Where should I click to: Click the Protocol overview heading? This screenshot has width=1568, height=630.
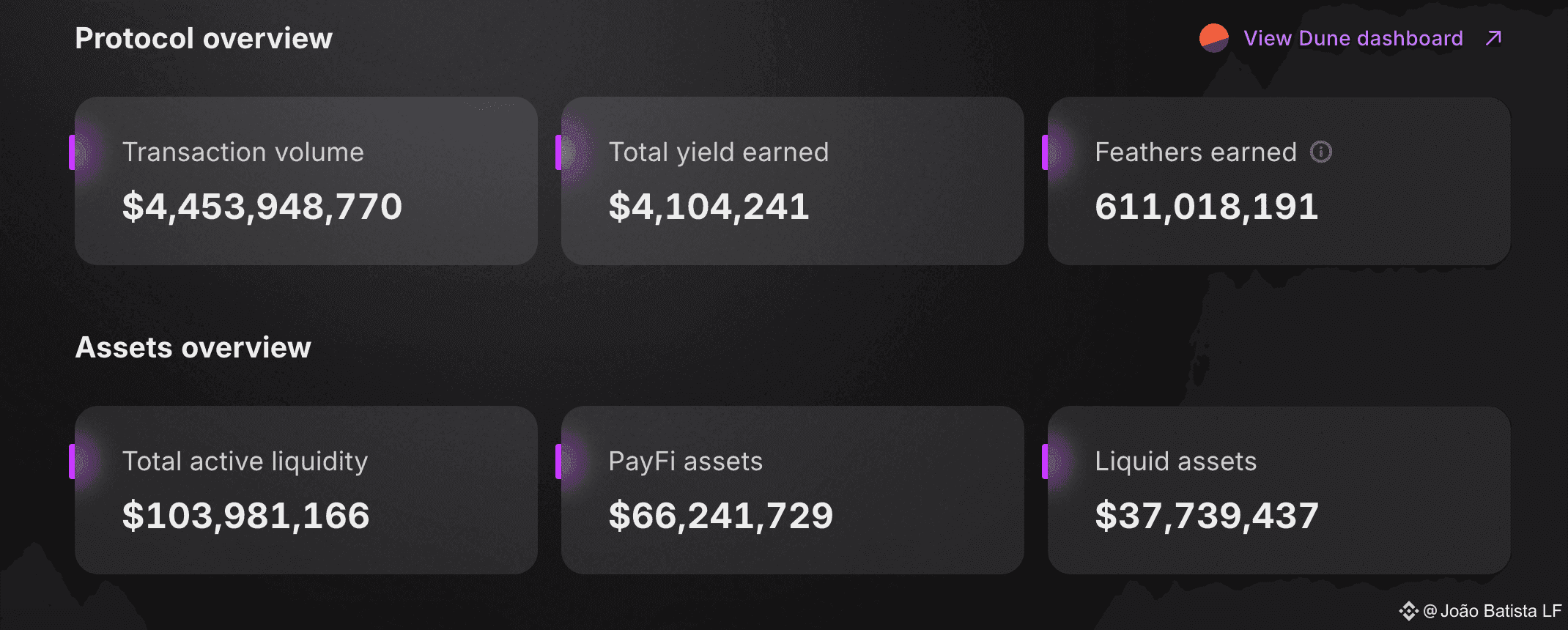pos(204,38)
